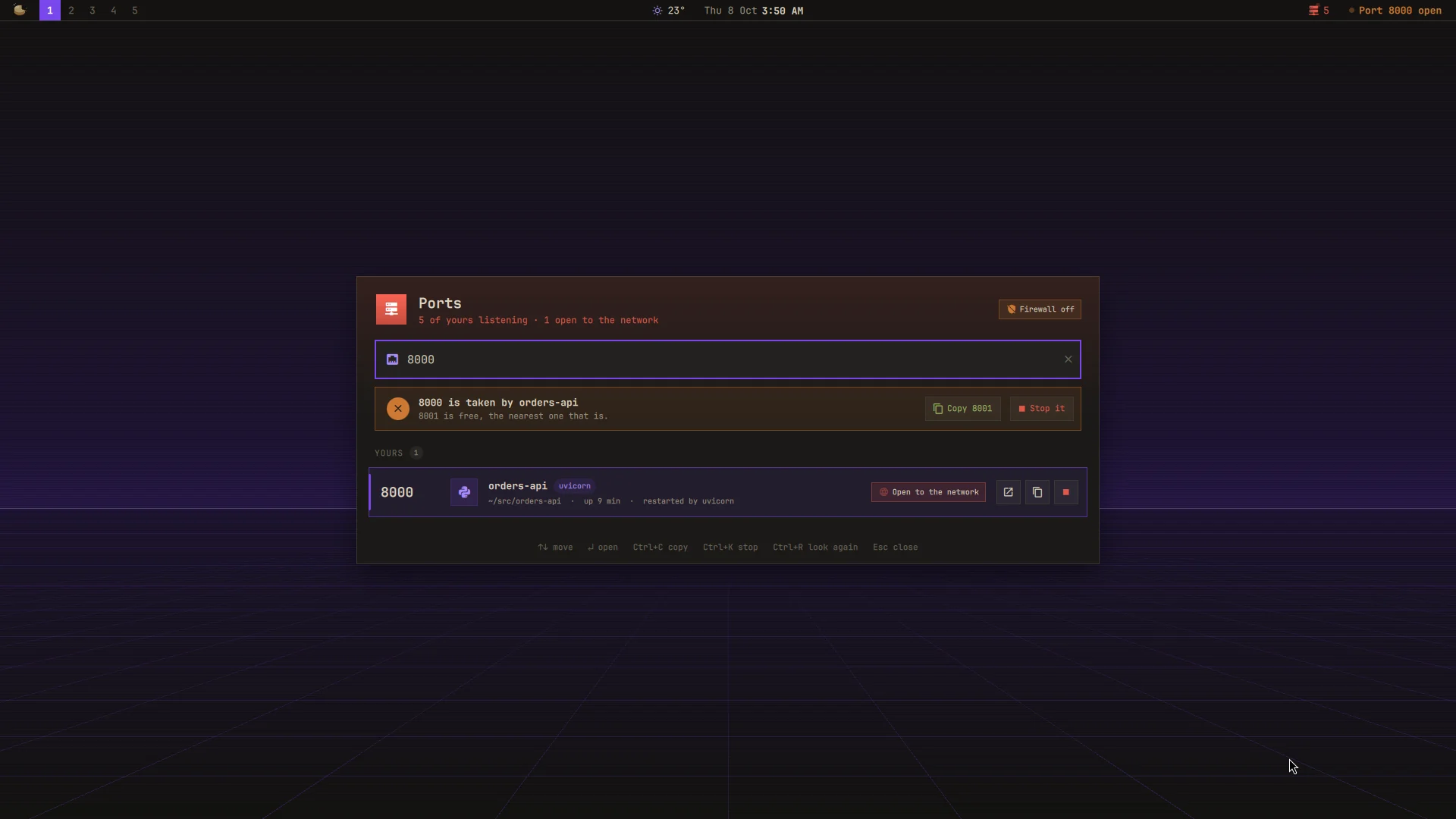1456x819 pixels.
Task: Click the Port 8000 open status
Action: [x=1395, y=11]
